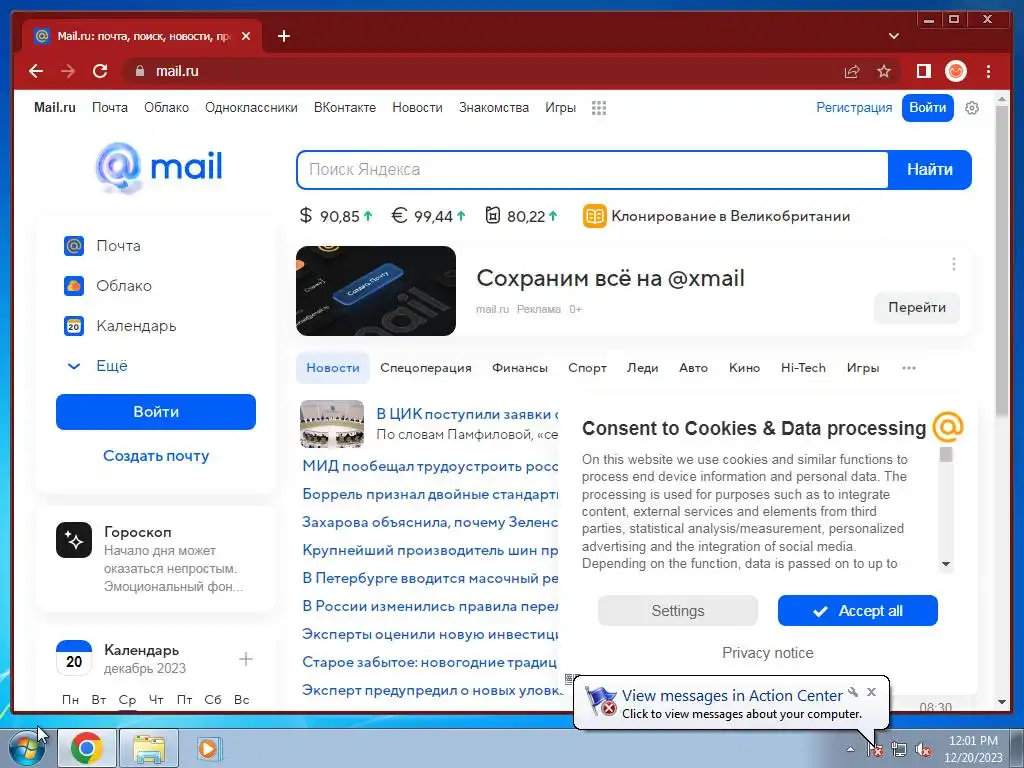Switch to the Кино tab

click(744, 368)
